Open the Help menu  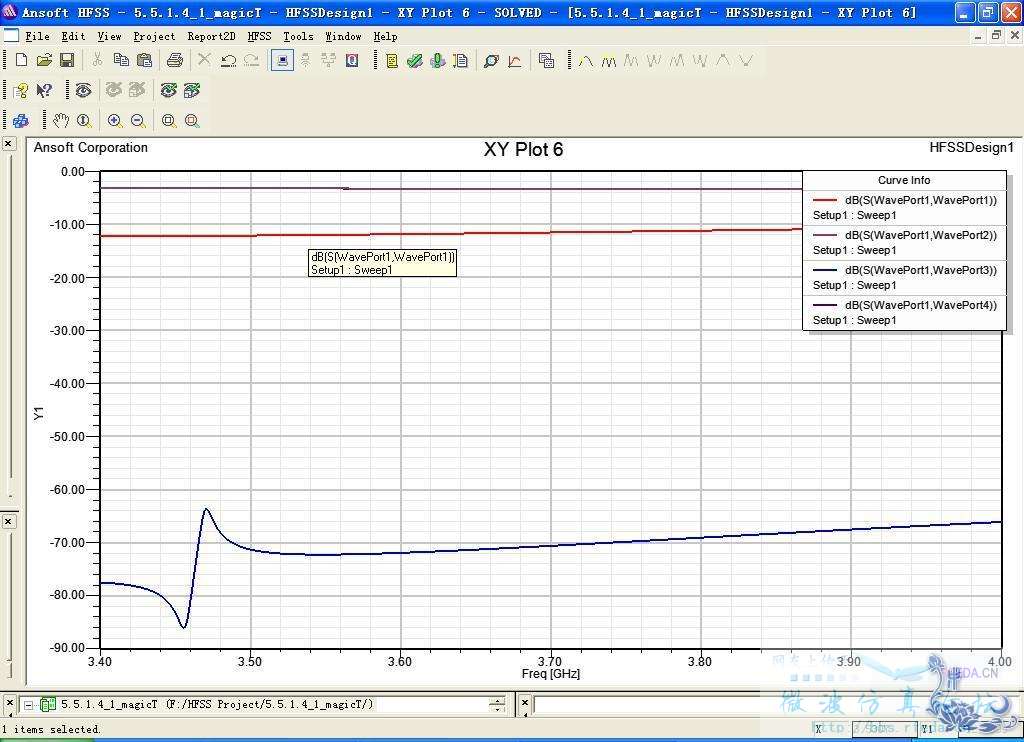coord(385,36)
